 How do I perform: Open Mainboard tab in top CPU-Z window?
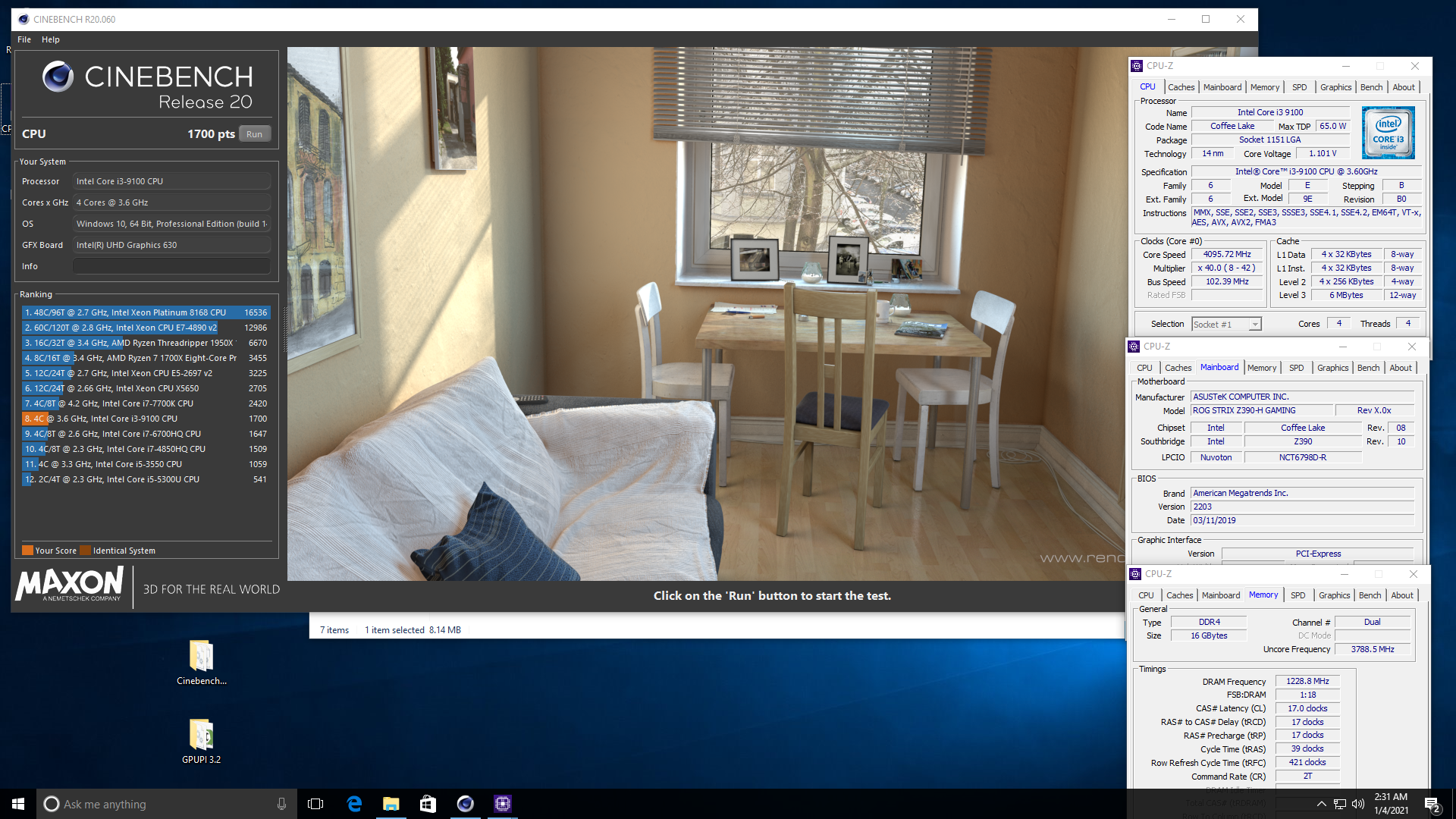(x=1222, y=87)
